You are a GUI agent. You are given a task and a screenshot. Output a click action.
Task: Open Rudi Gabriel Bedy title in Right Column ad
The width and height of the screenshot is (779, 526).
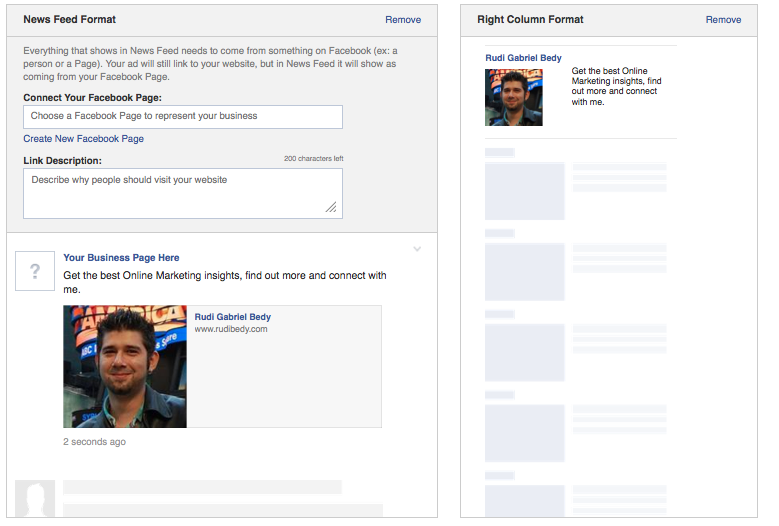pyautogui.click(x=523, y=58)
